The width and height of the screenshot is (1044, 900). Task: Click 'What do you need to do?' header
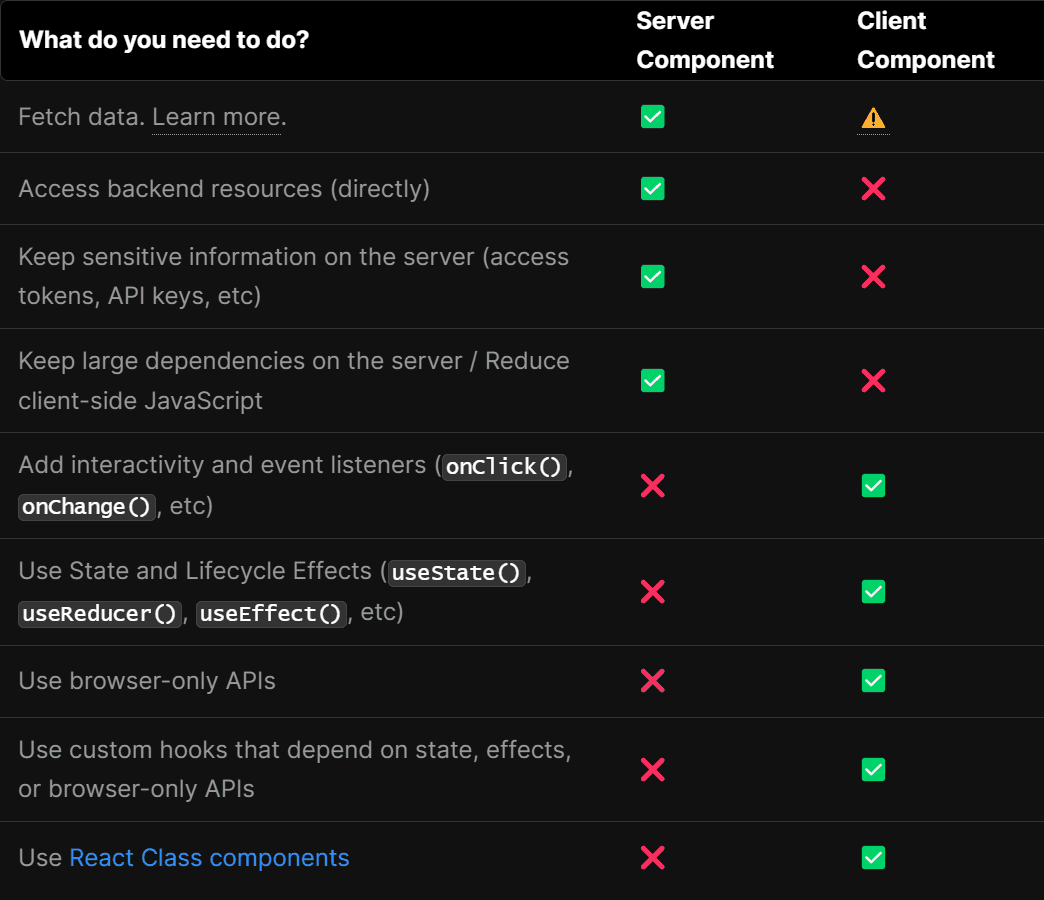[164, 40]
